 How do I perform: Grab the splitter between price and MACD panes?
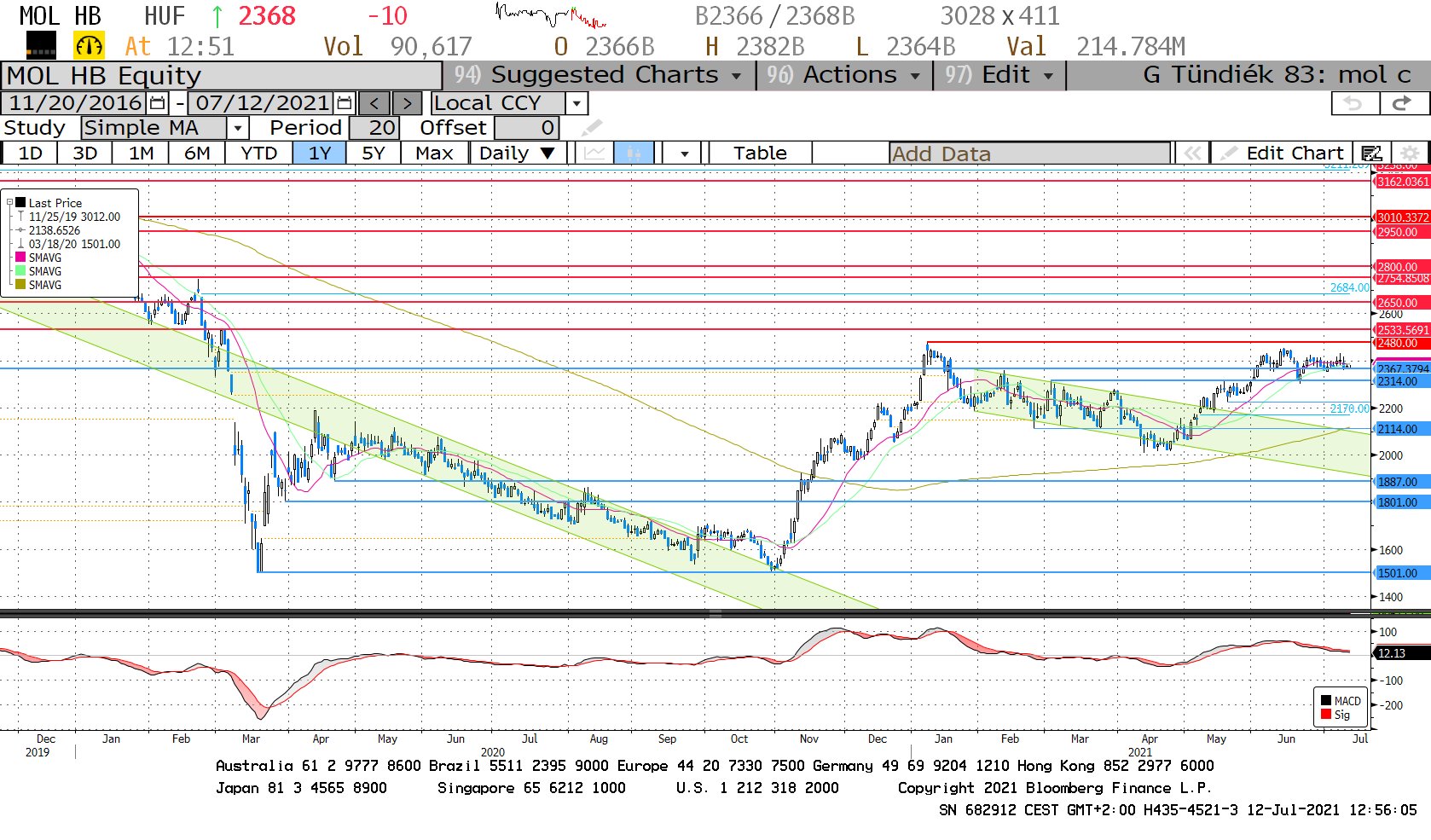tap(715, 613)
